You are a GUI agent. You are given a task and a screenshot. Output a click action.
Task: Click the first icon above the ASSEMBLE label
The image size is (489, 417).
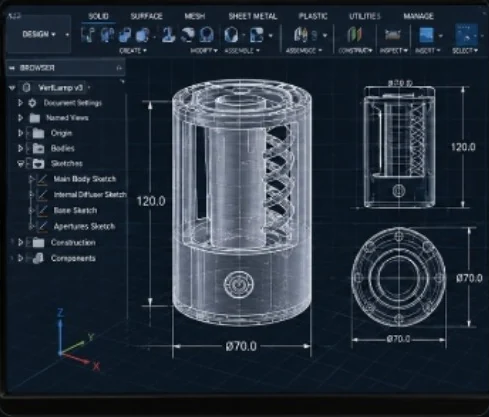231,35
